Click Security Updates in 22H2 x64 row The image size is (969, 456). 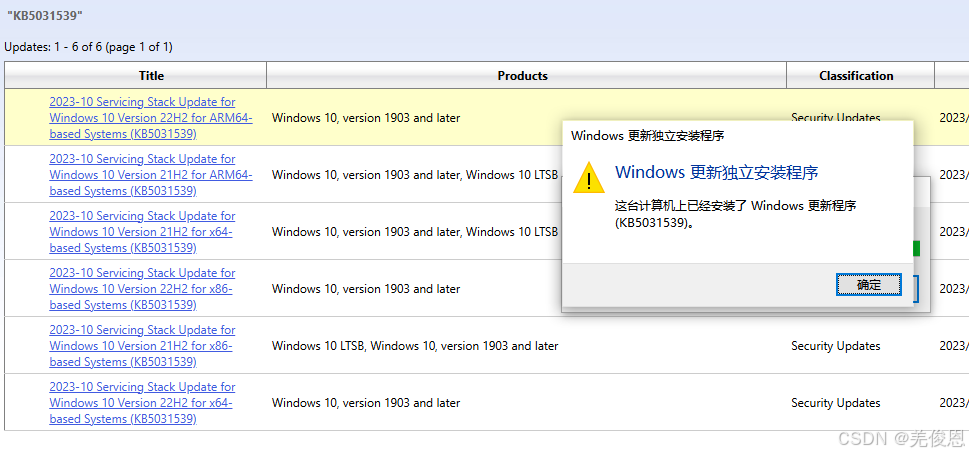pos(836,402)
